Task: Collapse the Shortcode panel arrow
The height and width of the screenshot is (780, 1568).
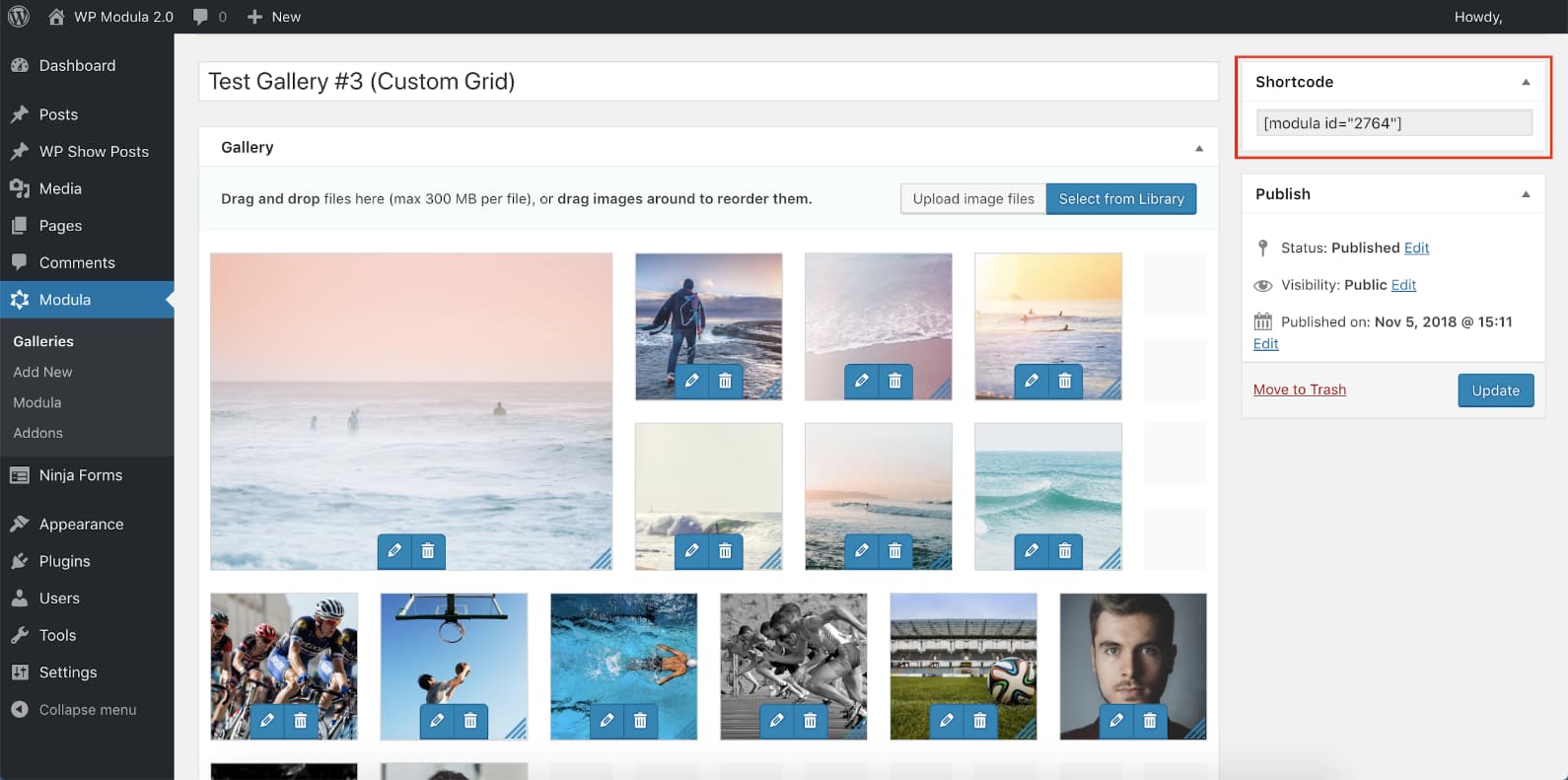Action: pos(1526,82)
